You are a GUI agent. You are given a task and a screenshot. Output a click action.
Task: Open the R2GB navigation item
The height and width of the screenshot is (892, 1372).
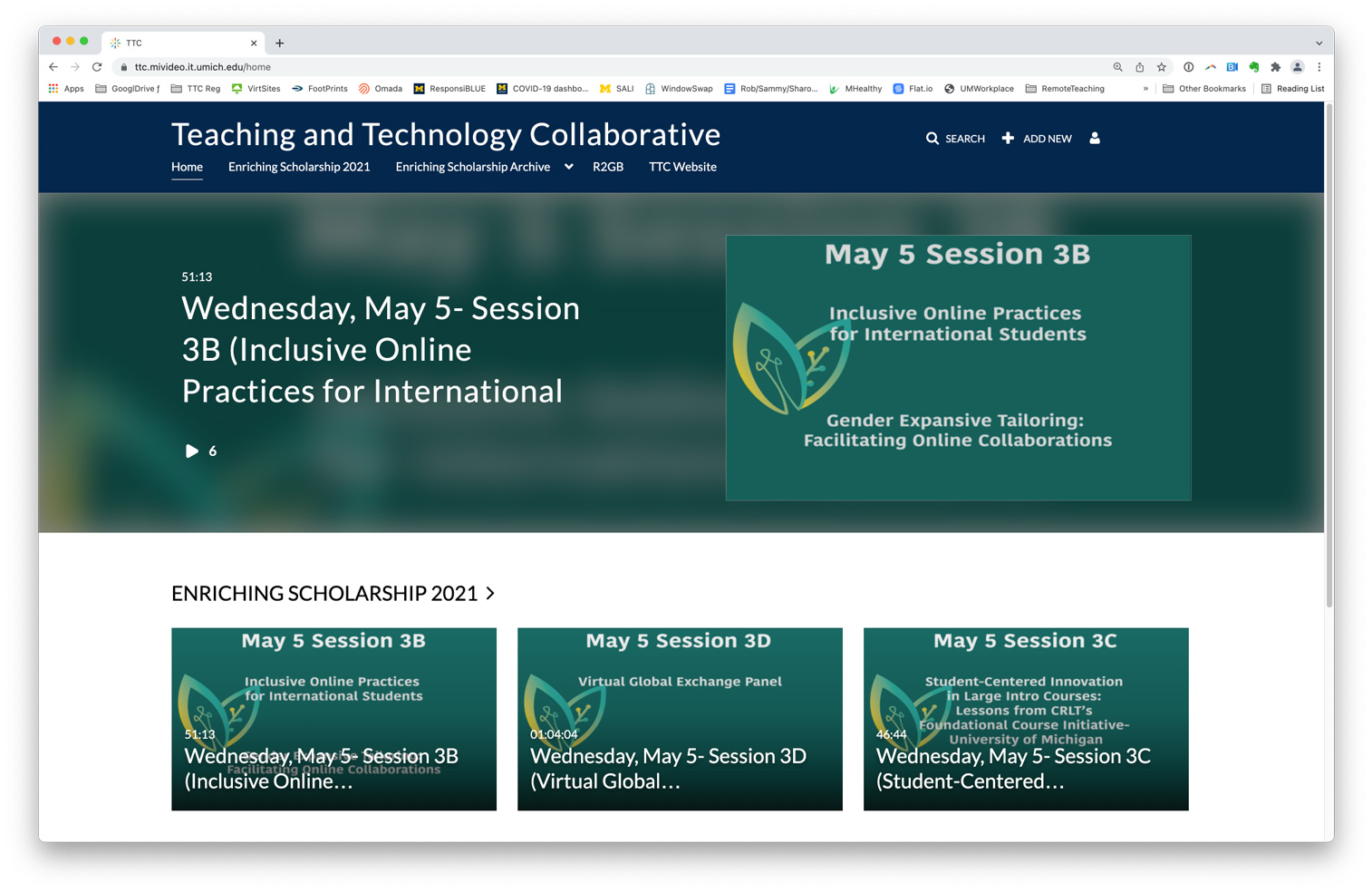point(608,167)
